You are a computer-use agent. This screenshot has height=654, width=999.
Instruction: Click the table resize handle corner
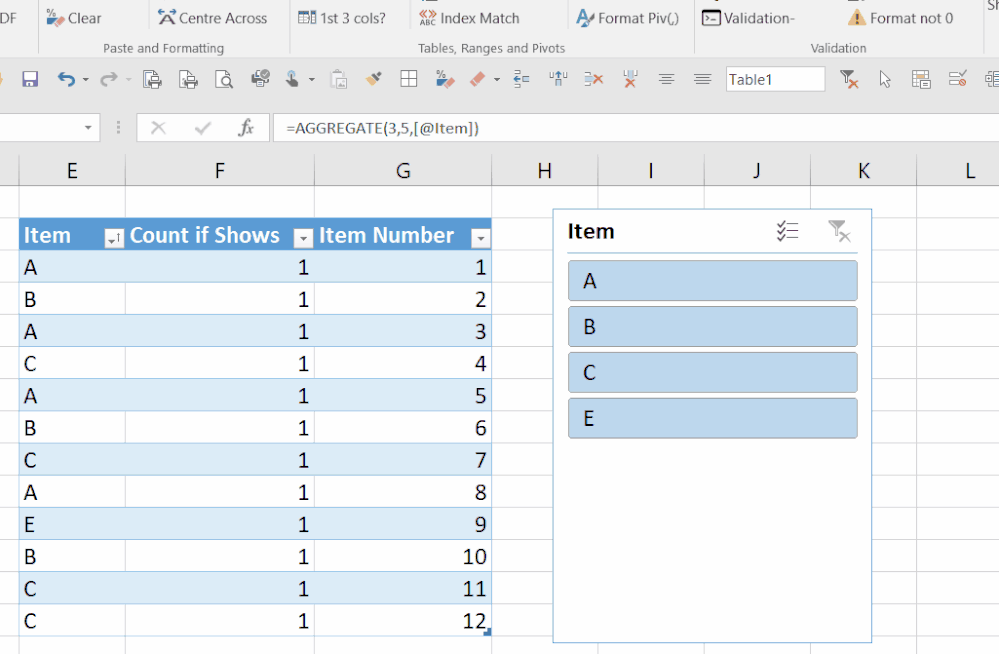point(487,632)
